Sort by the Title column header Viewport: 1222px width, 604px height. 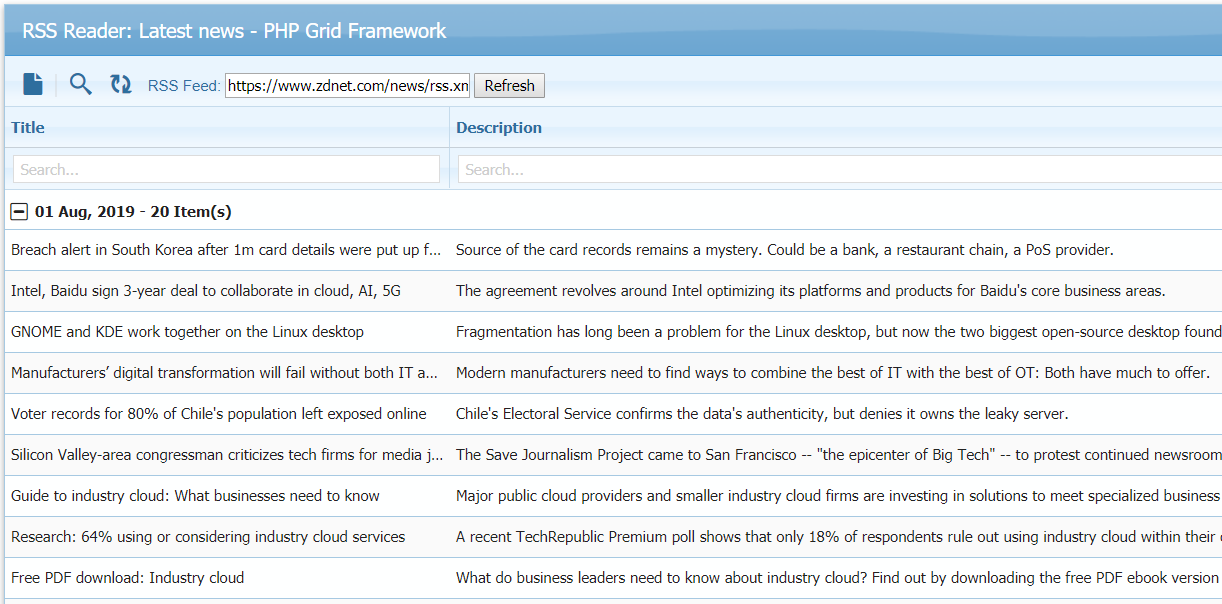[28, 128]
